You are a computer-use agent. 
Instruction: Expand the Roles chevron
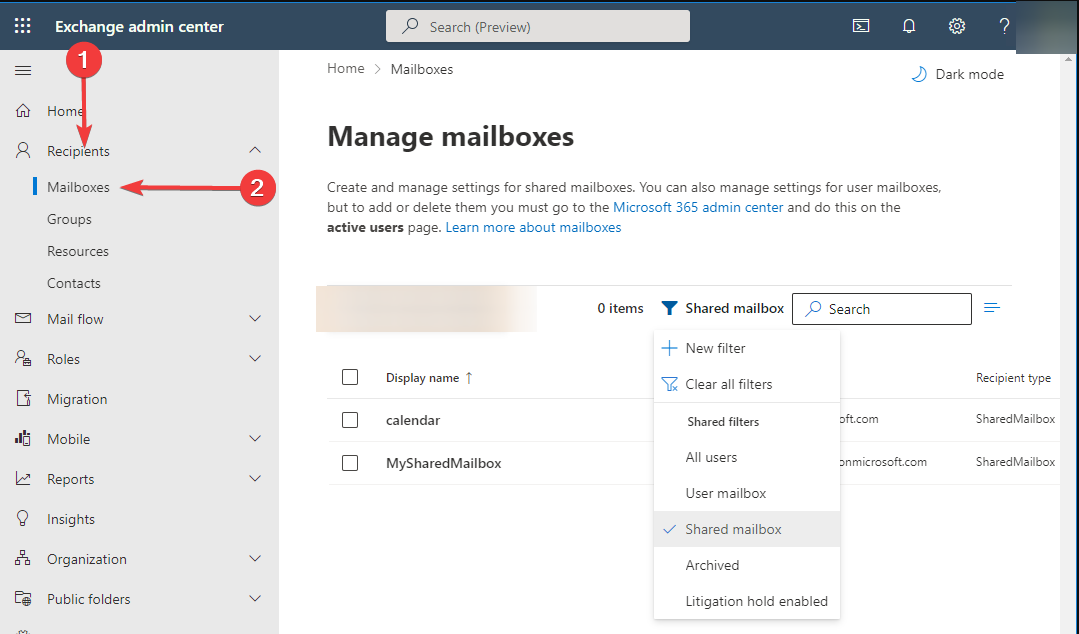tap(255, 358)
